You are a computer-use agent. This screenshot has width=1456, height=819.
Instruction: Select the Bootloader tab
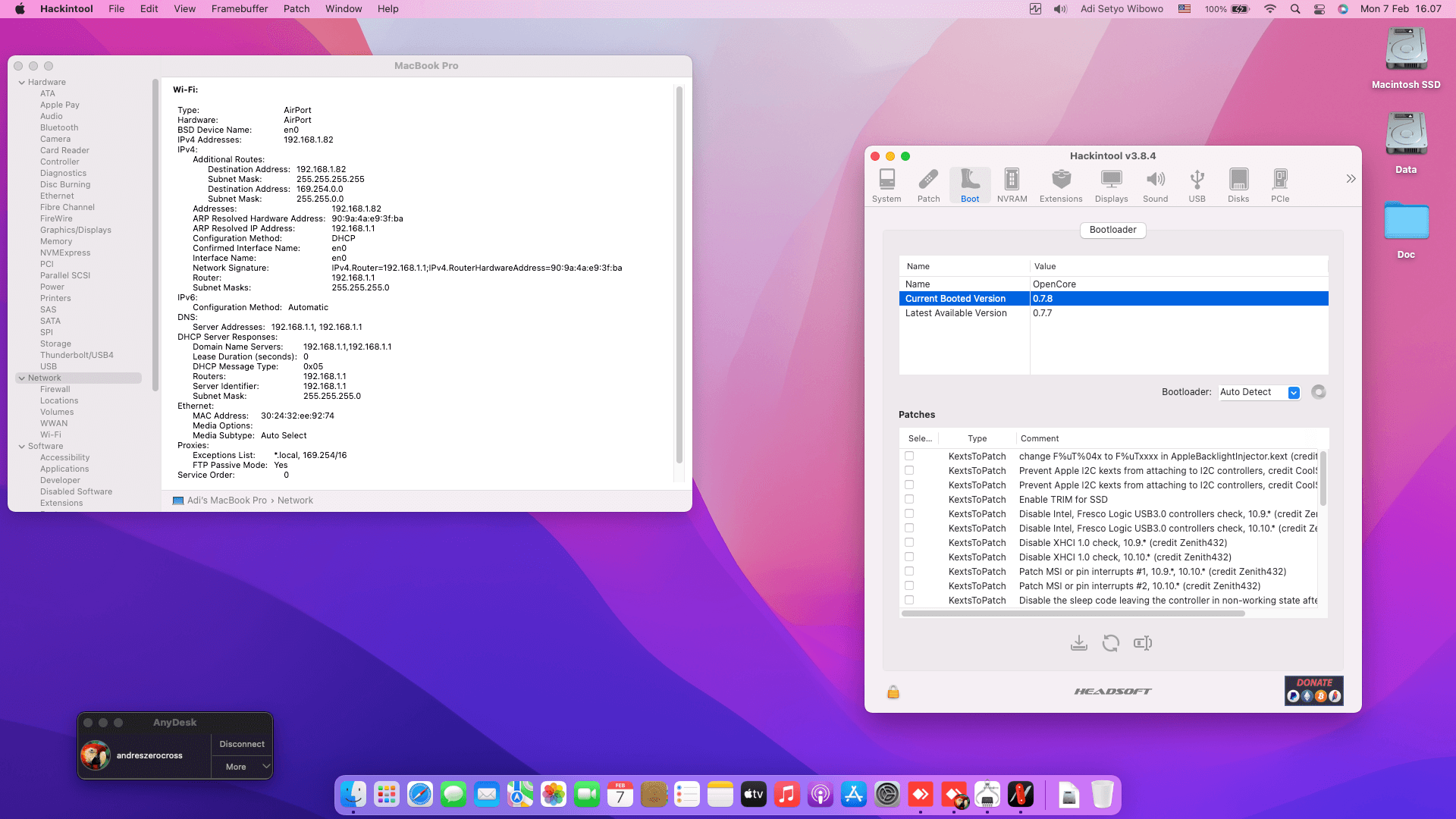coord(1112,230)
